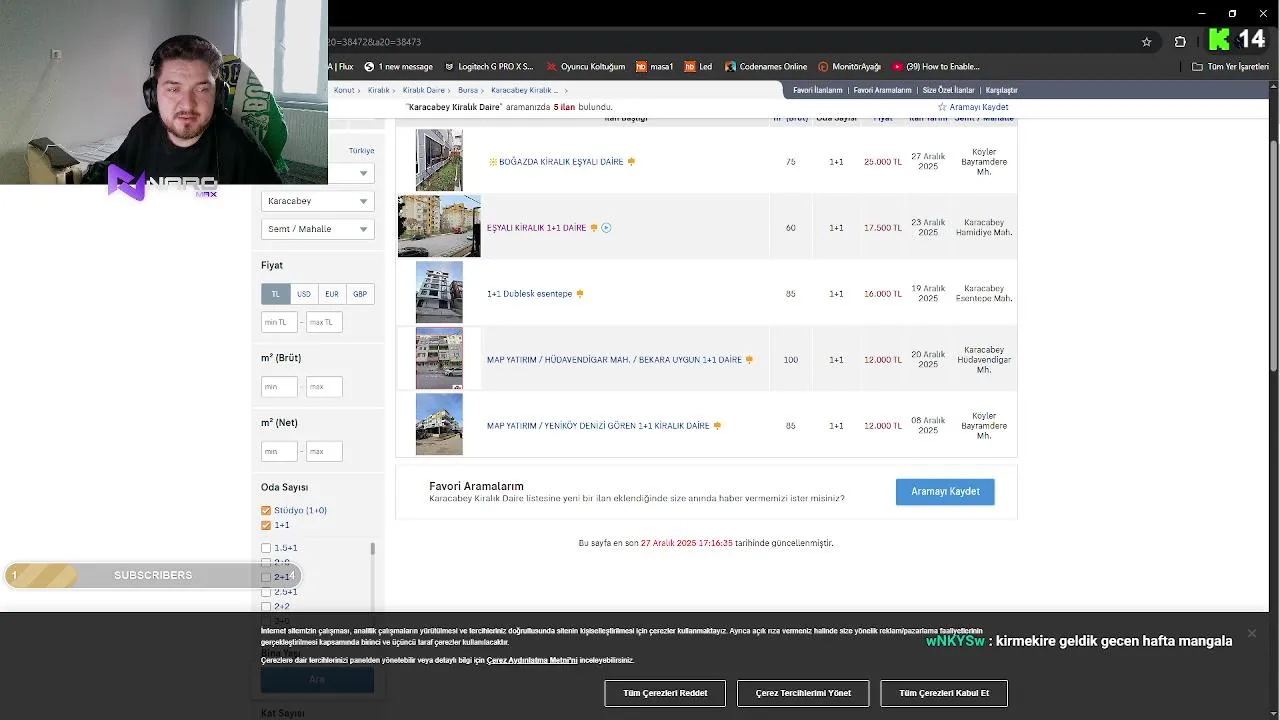This screenshot has width=1280, height=720.
Task: Click video play icon on EŞYALI KİRALIK listing
Action: click(606, 228)
